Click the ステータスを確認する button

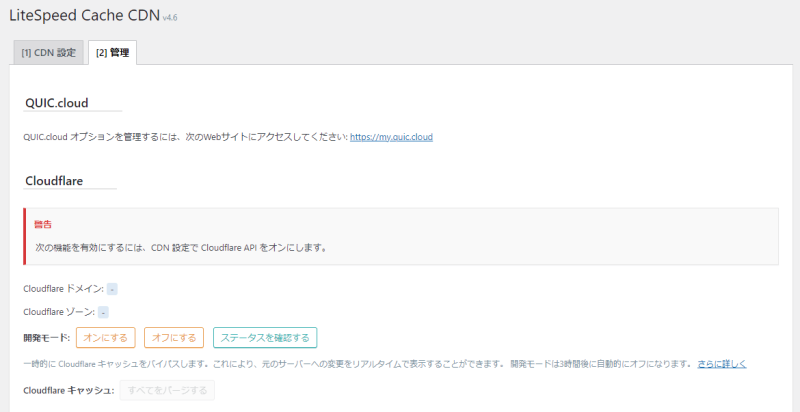point(265,337)
